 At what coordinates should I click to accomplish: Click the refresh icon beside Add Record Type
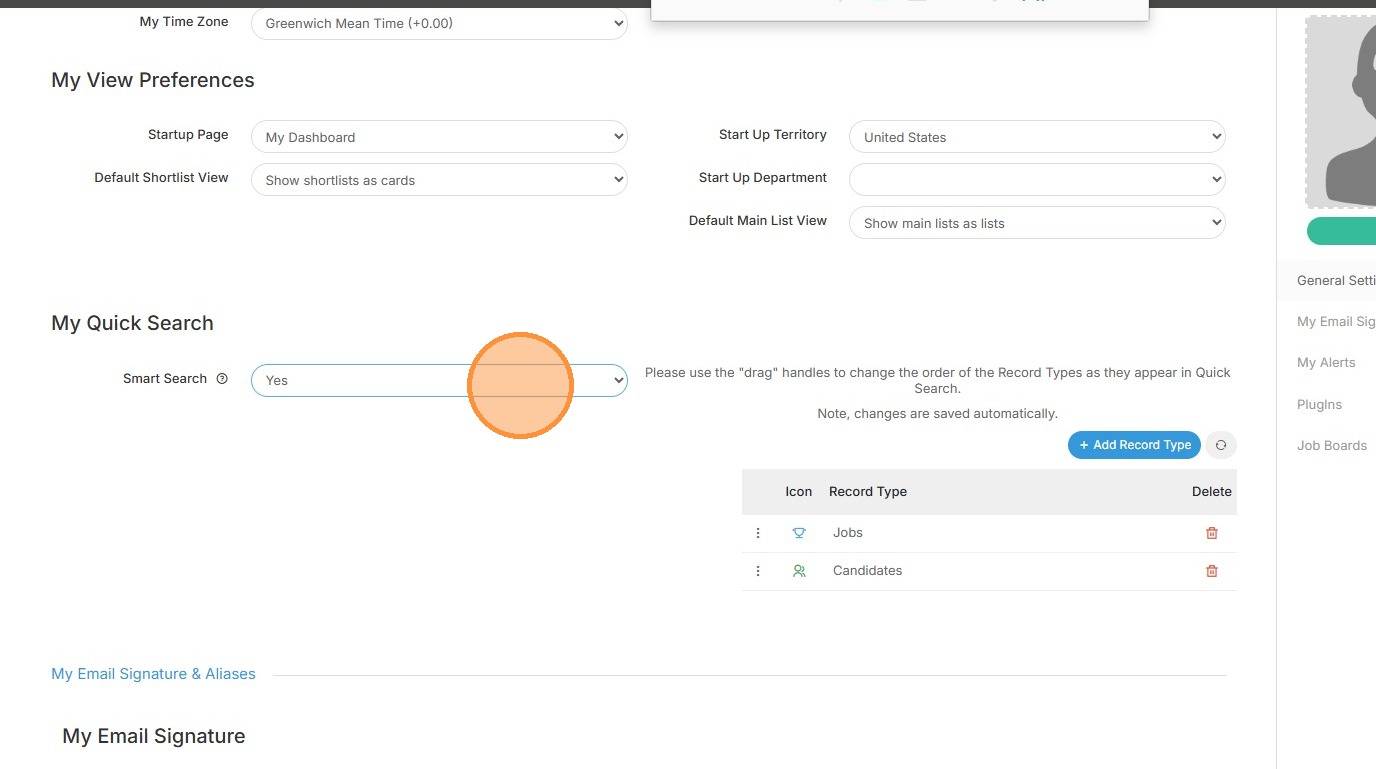pos(1220,445)
